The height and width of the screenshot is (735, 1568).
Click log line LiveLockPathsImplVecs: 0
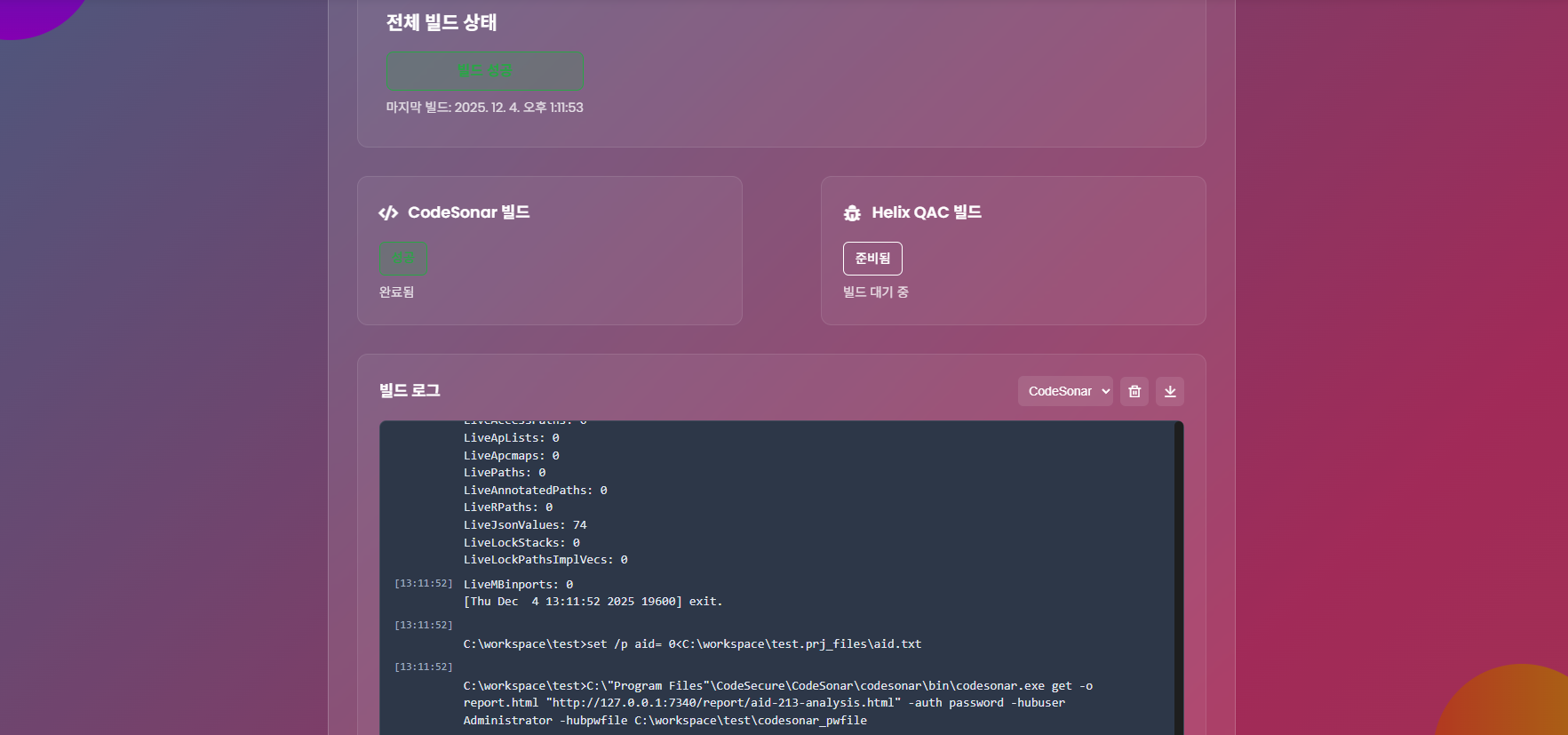point(545,560)
